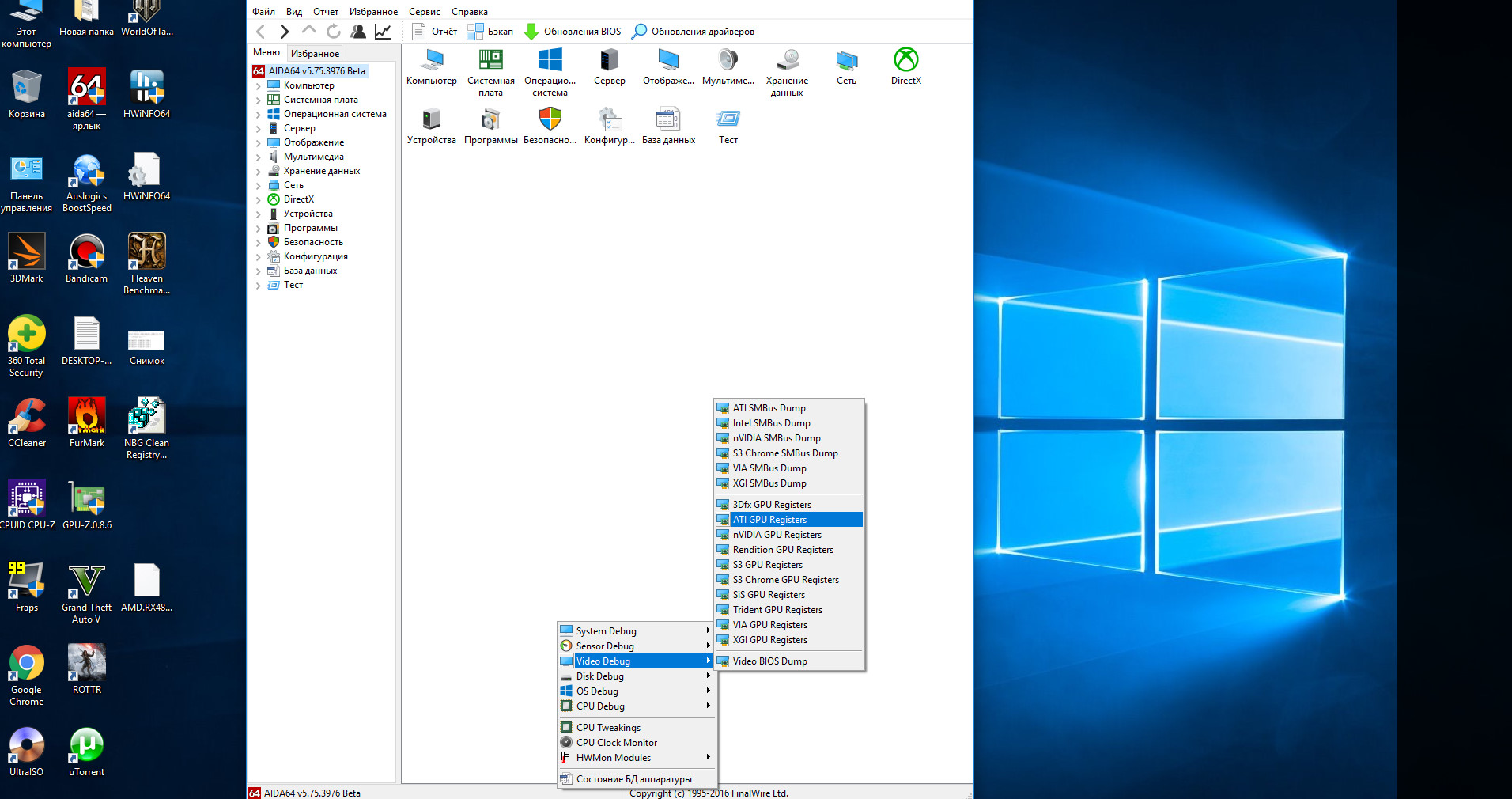This screenshot has height=799, width=1512.
Task: Select the FurMark desktop shortcut
Action: pos(87,423)
